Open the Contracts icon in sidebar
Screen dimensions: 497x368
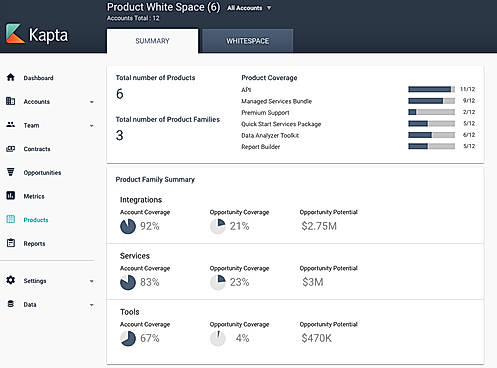pyautogui.click(x=11, y=149)
